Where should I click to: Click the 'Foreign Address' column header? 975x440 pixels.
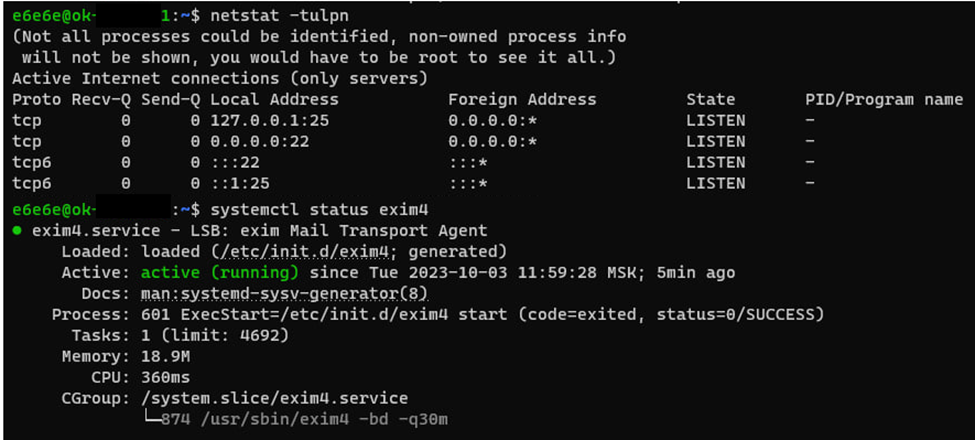coord(522,99)
